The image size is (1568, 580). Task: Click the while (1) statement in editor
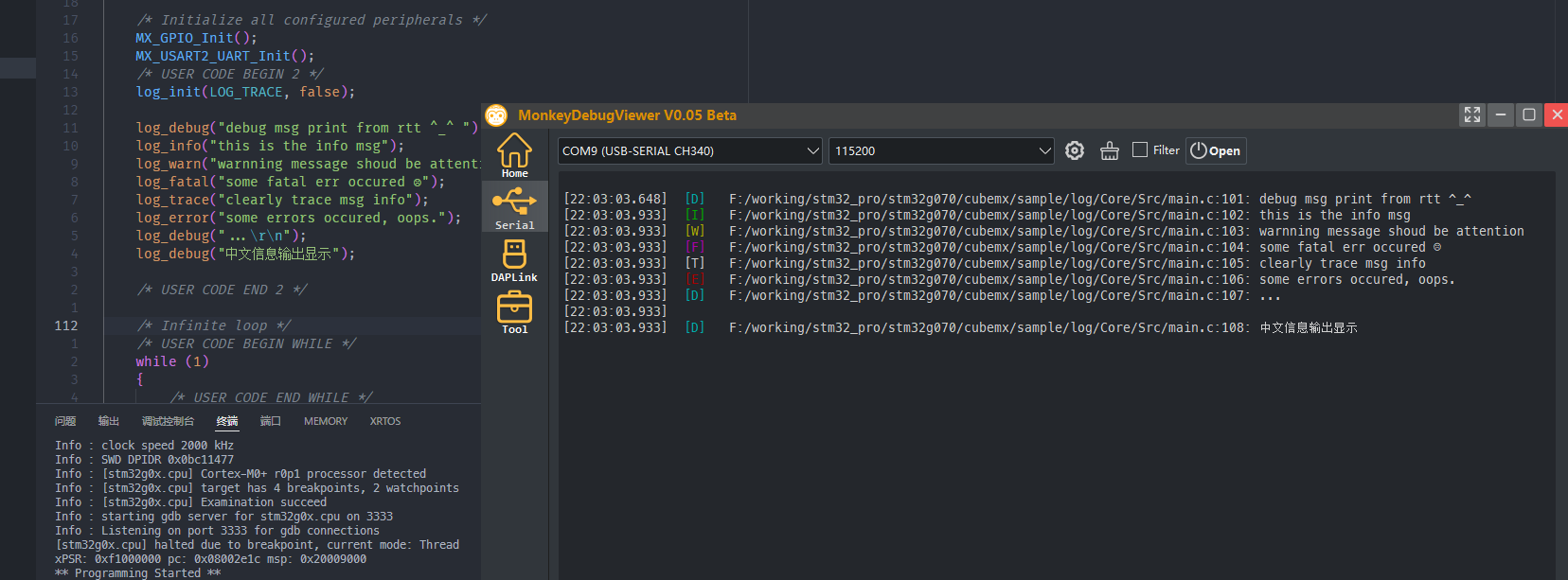[172, 361]
